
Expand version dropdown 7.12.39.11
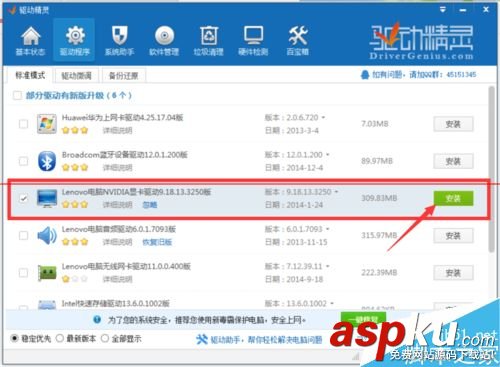coord(328,266)
